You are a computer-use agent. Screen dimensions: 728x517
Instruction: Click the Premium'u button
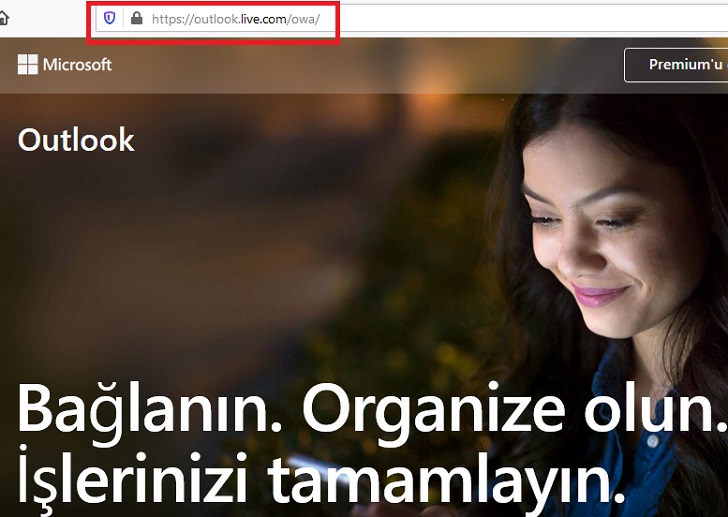coord(676,65)
